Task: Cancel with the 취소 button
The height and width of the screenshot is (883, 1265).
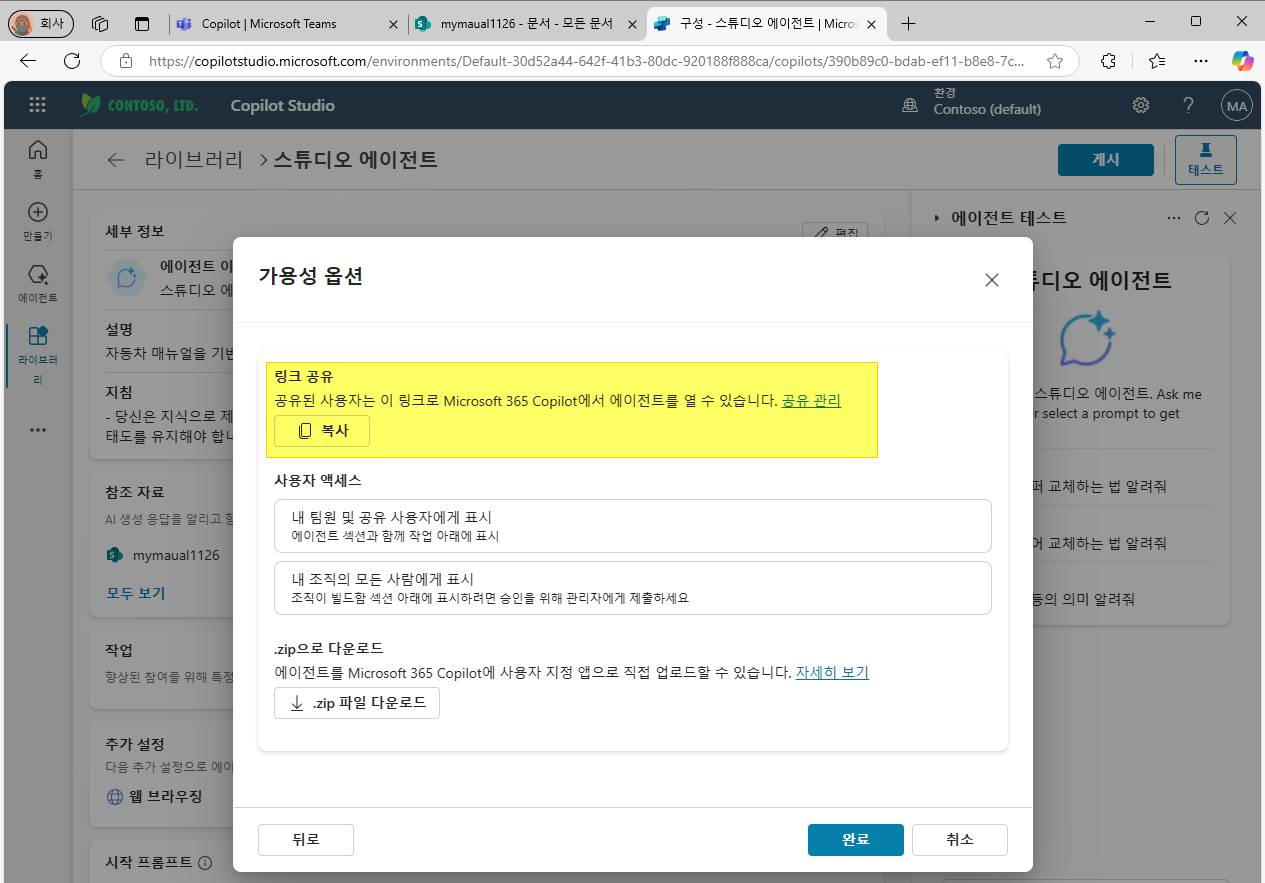Action: [x=960, y=840]
